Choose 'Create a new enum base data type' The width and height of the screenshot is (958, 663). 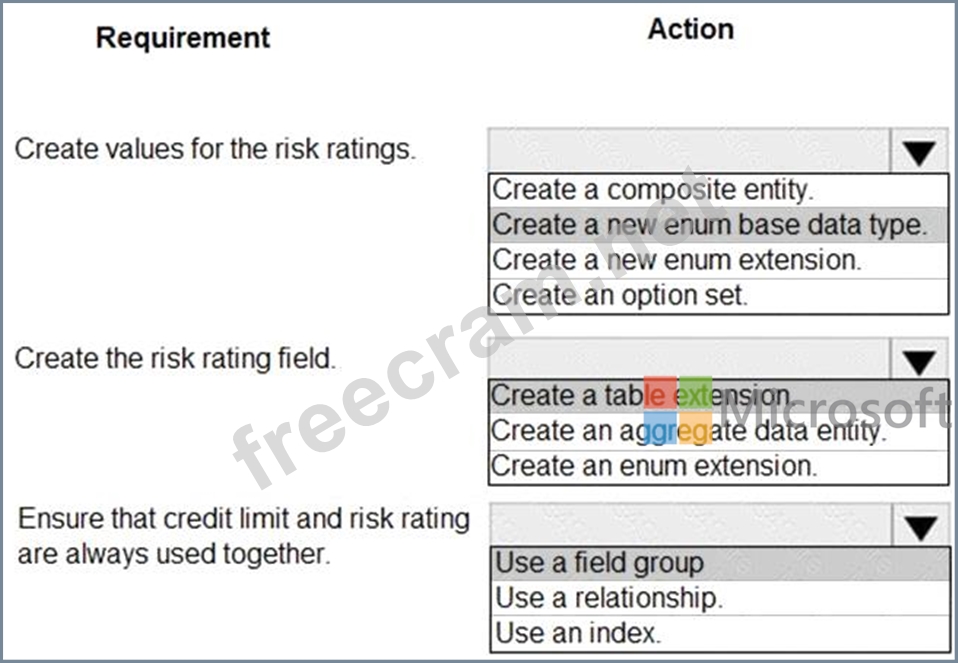pos(718,225)
